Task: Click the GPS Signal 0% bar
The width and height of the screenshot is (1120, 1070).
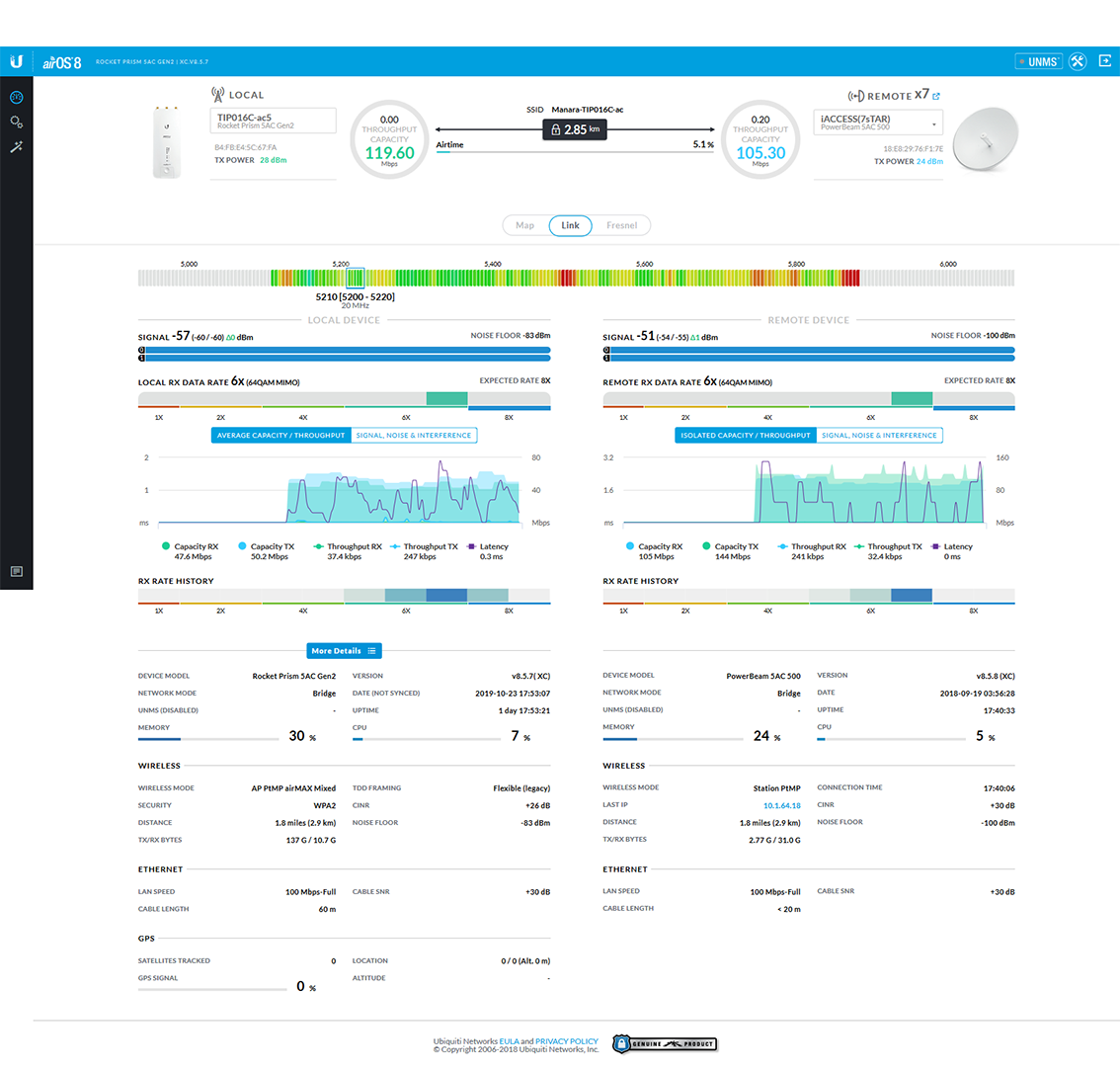Action: click(212, 989)
